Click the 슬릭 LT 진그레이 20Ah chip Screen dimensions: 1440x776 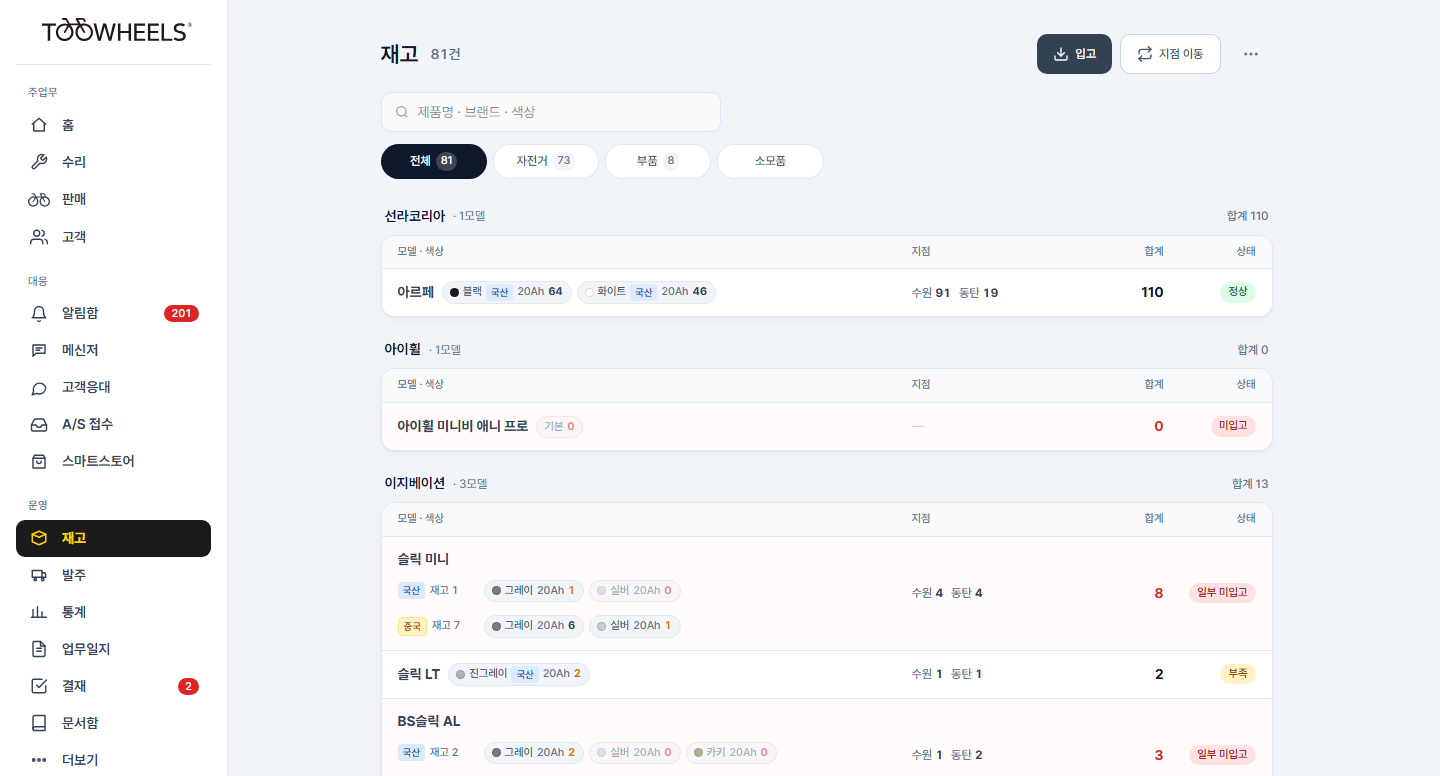tap(519, 674)
